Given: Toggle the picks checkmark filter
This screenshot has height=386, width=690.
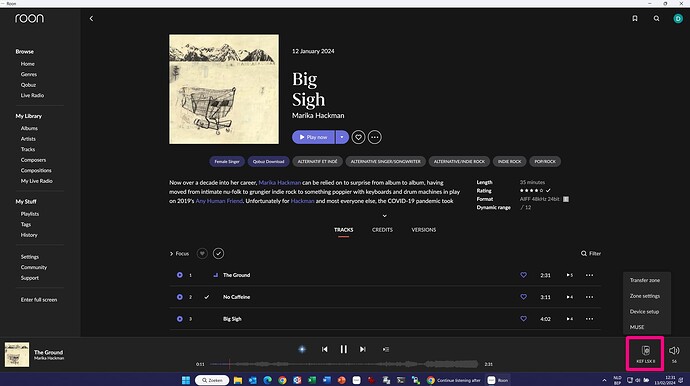Looking at the screenshot, I should 218,254.
